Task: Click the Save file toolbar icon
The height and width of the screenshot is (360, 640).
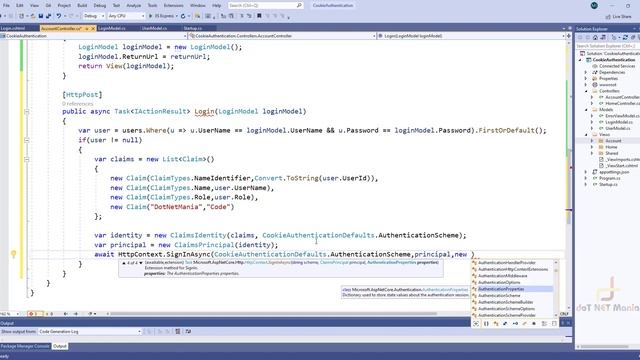Action: (x=41, y=16)
